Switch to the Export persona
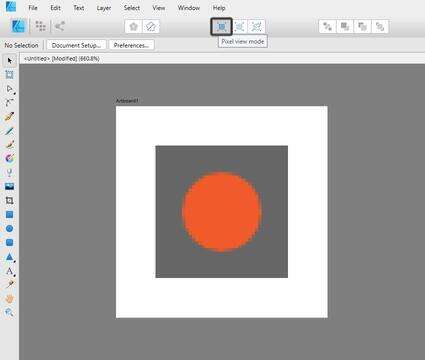The width and height of the screenshot is (425, 360). click(x=59, y=26)
